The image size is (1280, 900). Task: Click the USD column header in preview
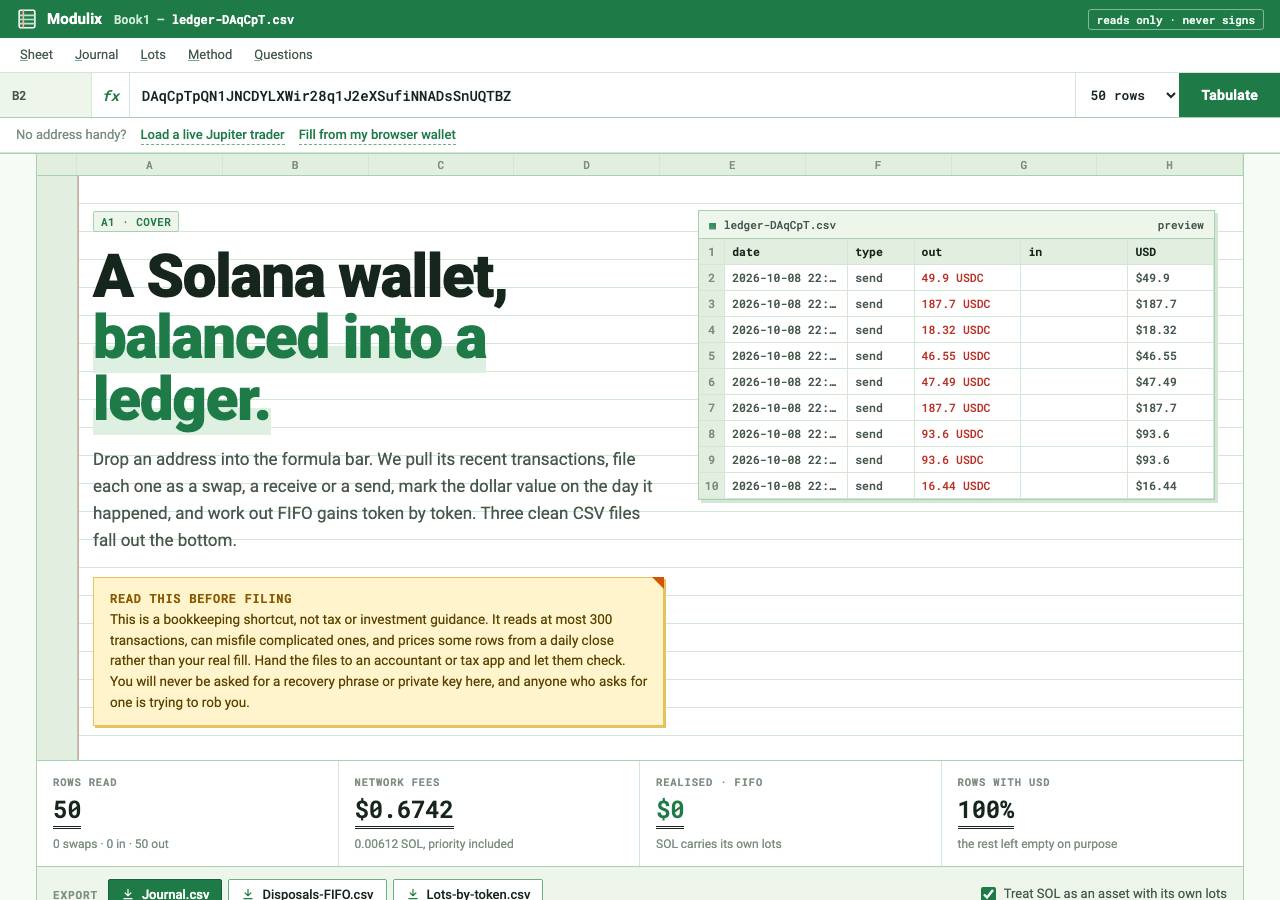(x=1171, y=252)
